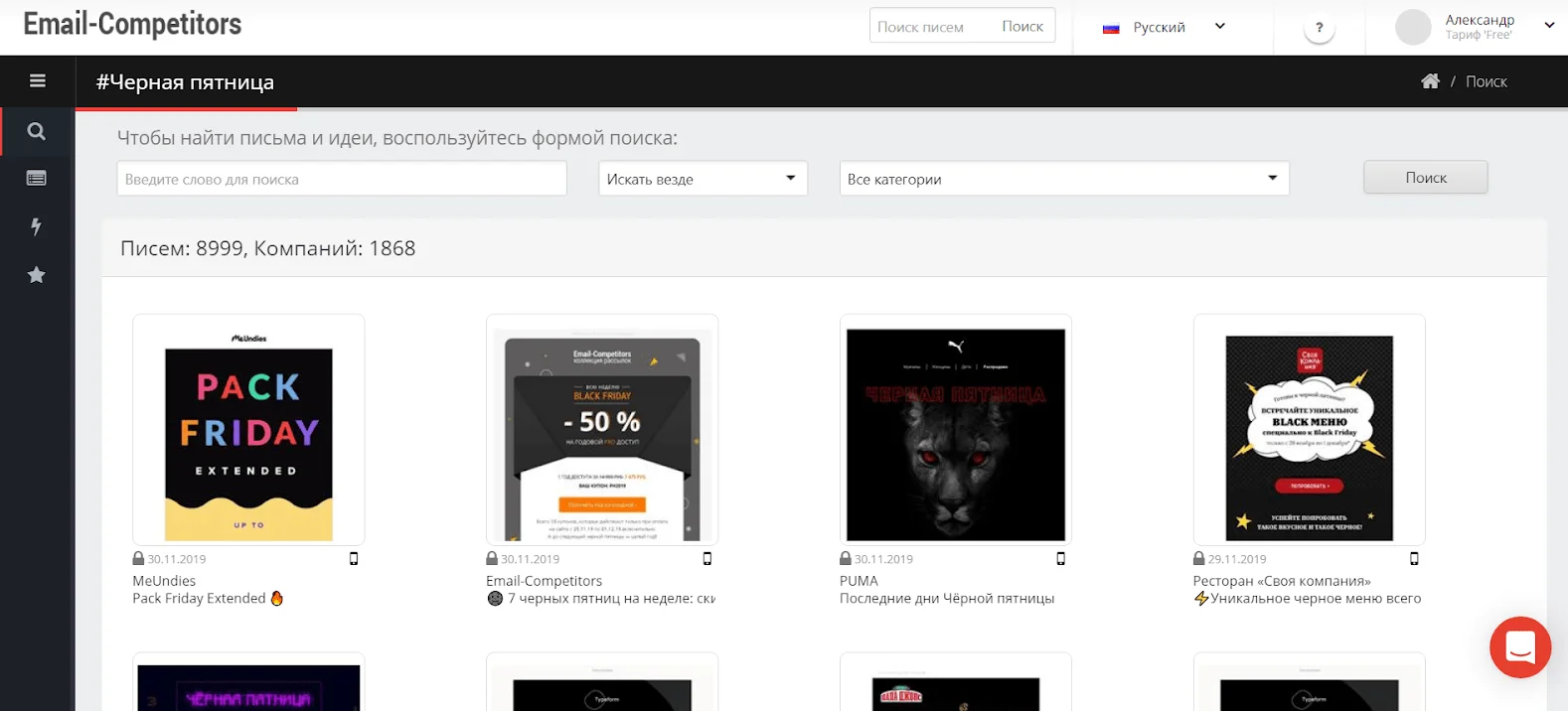
Task: Click Тариф 'Free' label
Action: click(x=1479, y=35)
